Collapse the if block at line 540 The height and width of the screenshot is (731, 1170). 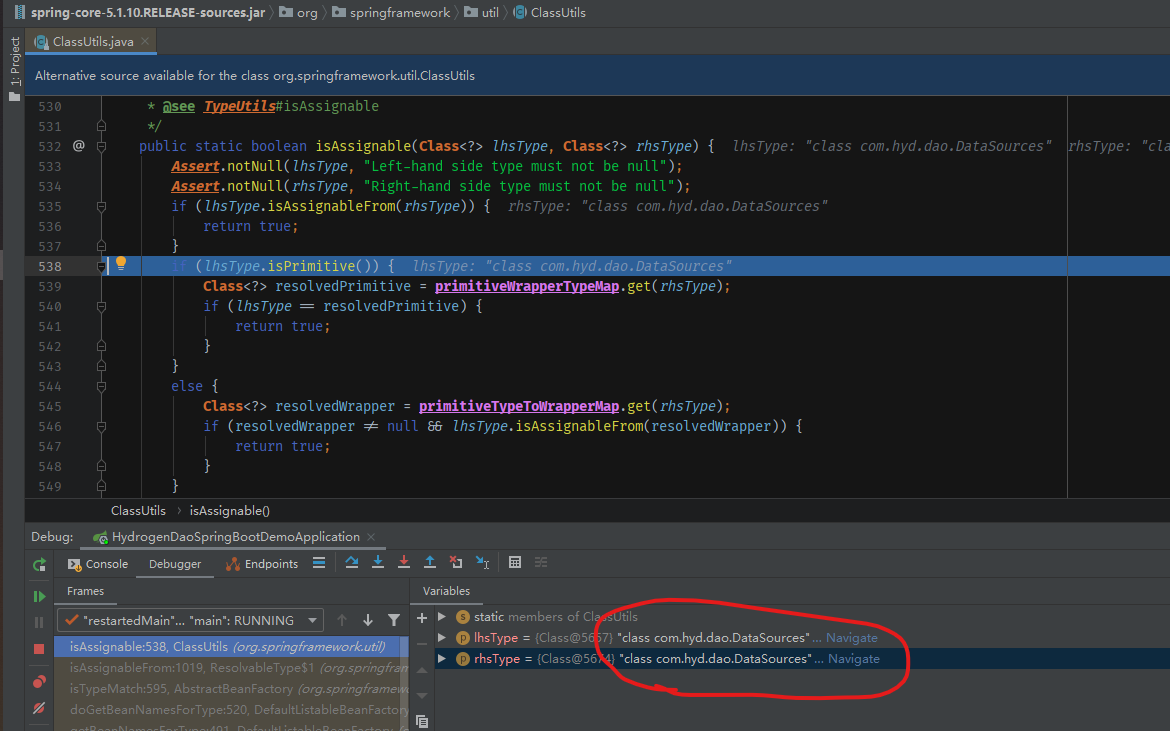coord(101,307)
